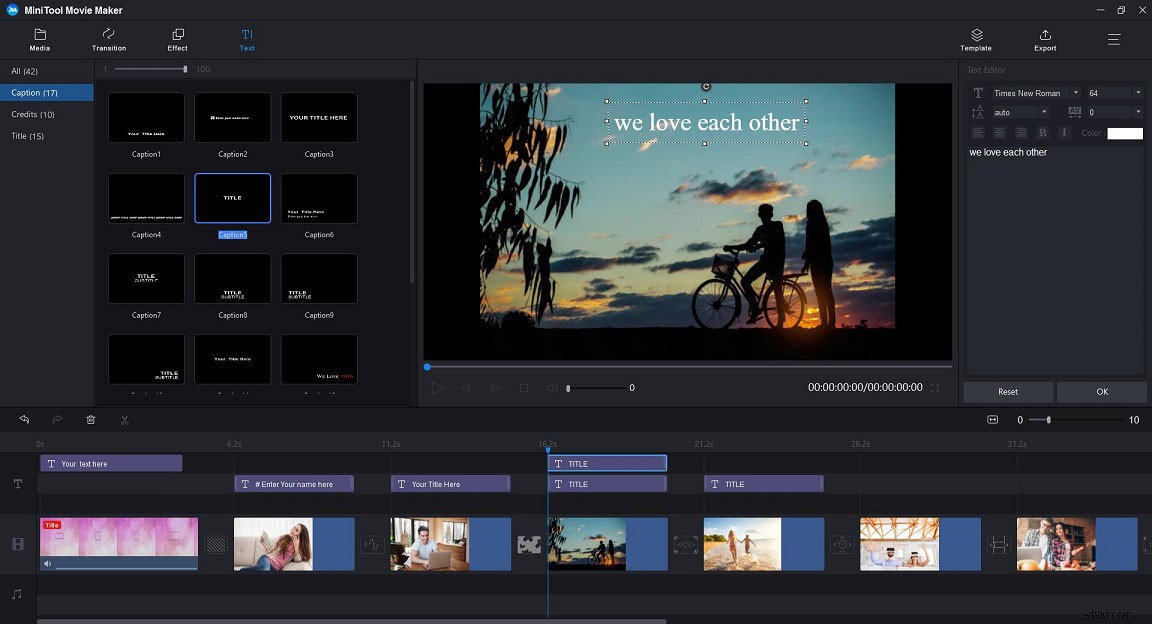Click the Reset button
This screenshot has height=624, width=1152.
1008,391
